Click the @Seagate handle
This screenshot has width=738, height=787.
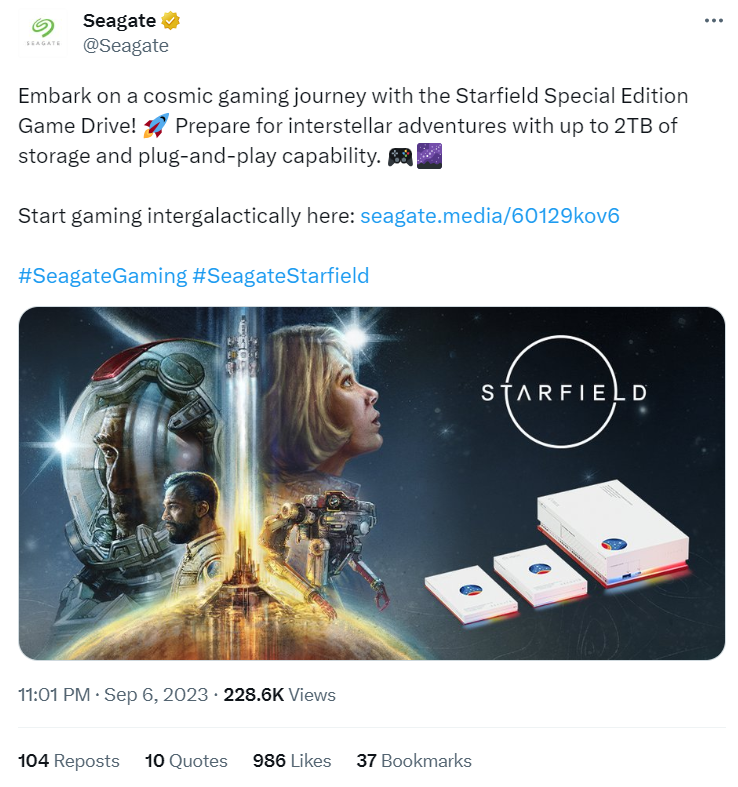(x=126, y=46)
